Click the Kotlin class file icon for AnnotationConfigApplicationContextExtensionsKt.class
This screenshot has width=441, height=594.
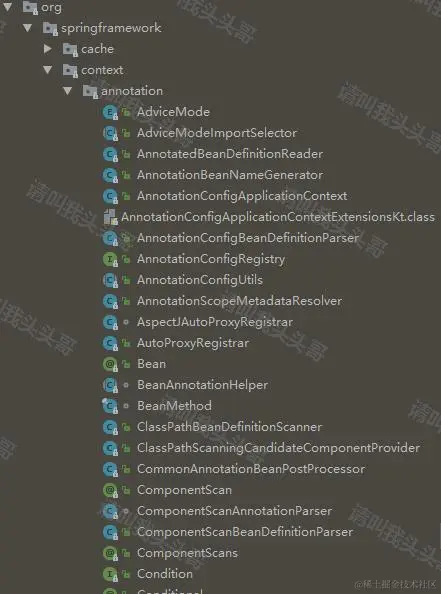pyautogui.click(x=111, y=217)
